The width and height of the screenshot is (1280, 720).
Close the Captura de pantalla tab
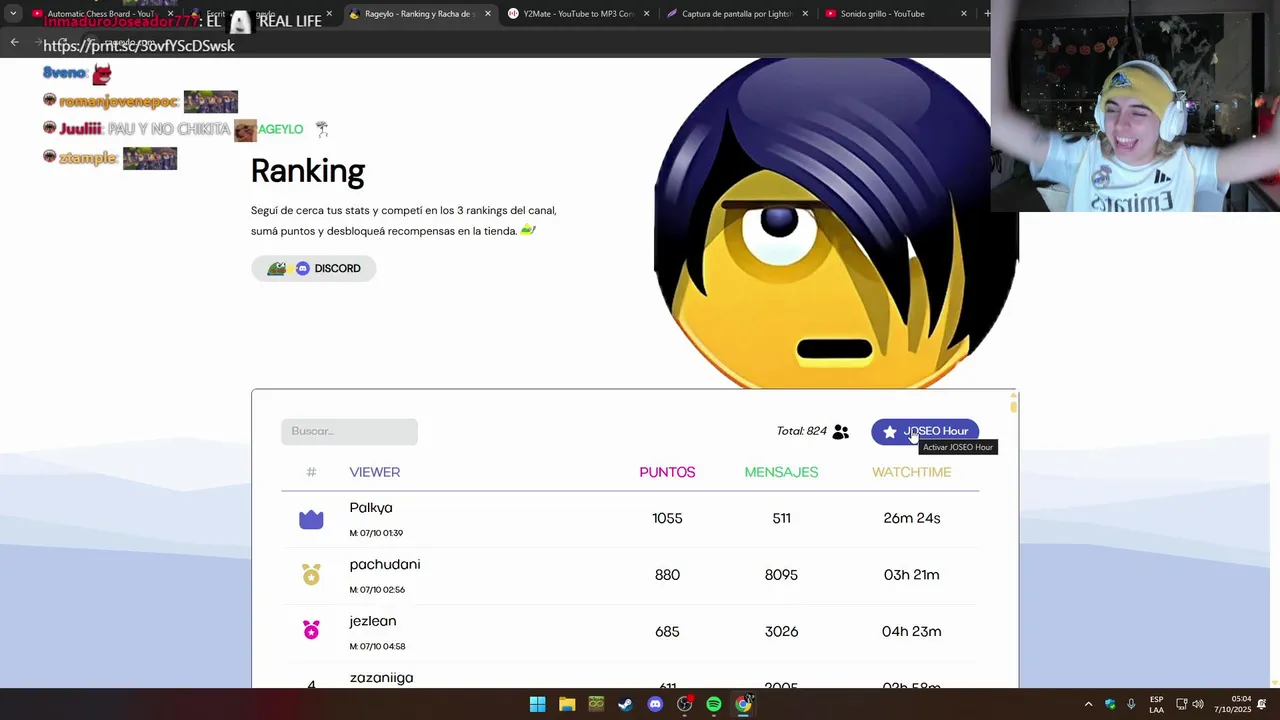[805, 14]
